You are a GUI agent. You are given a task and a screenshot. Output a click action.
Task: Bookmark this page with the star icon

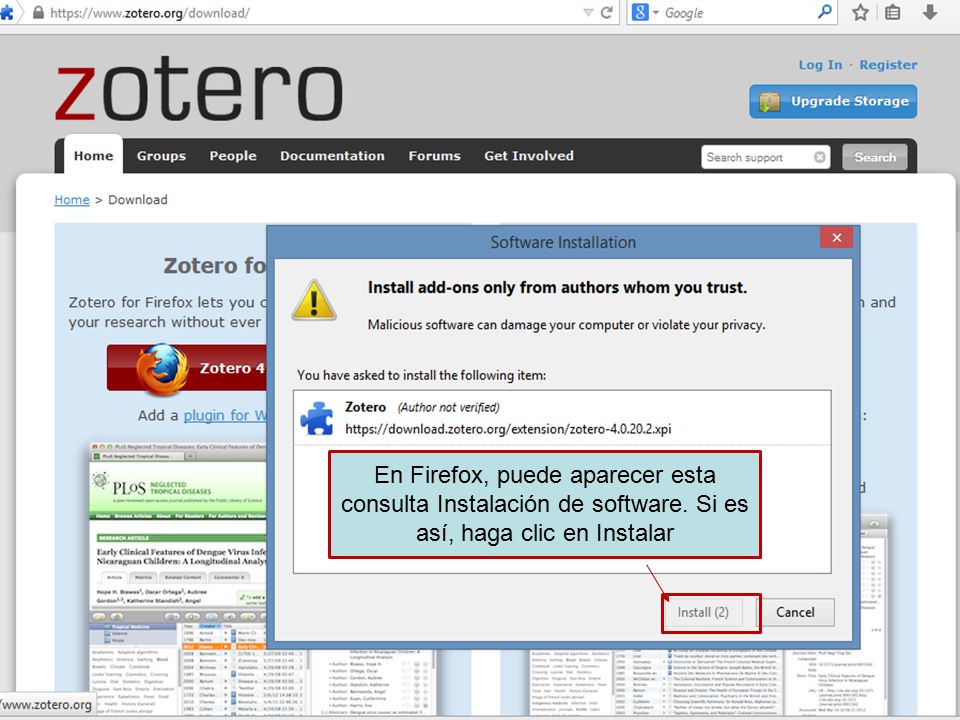[x=860, y=12]
